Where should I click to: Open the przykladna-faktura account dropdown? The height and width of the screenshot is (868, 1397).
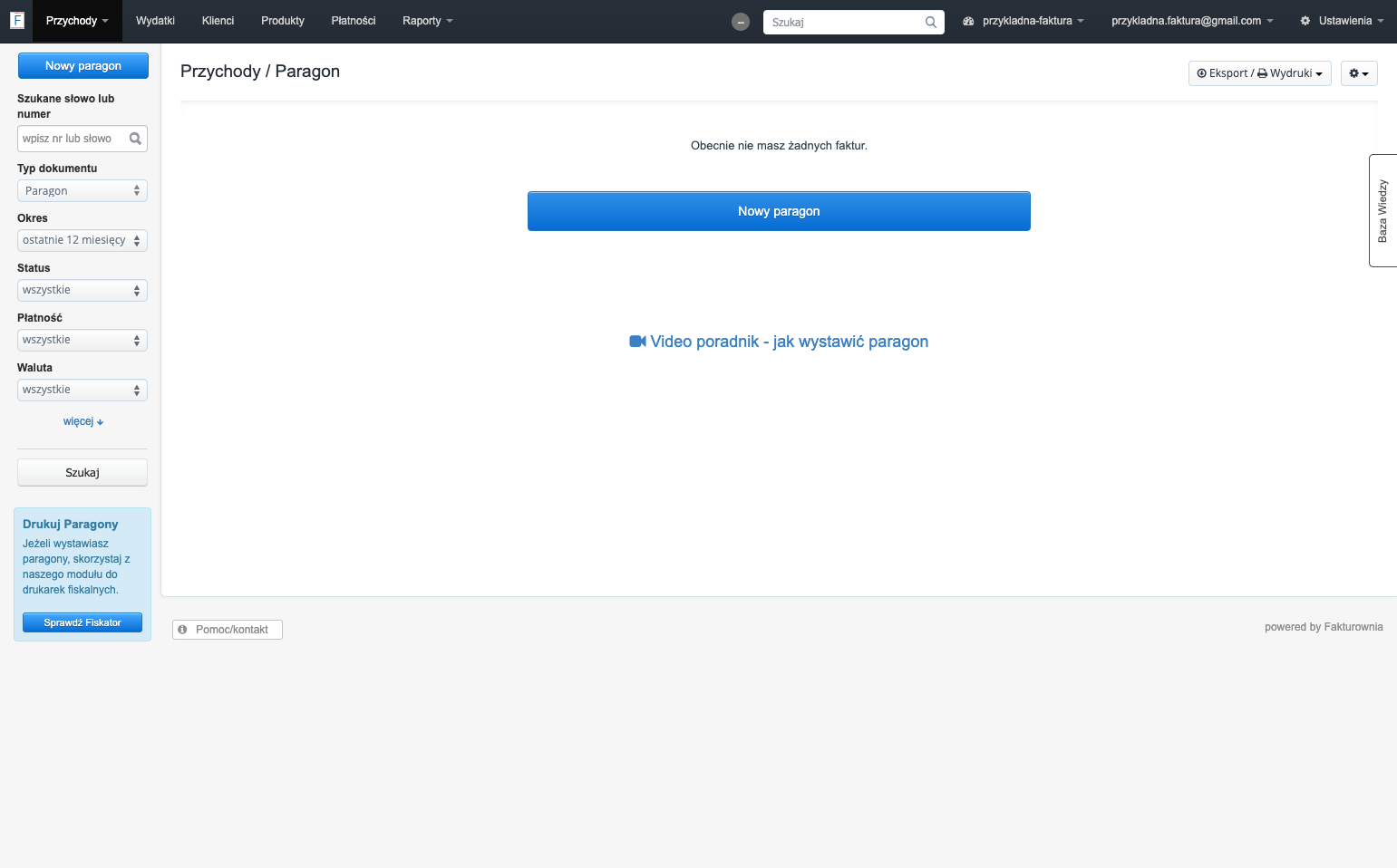1023,21
